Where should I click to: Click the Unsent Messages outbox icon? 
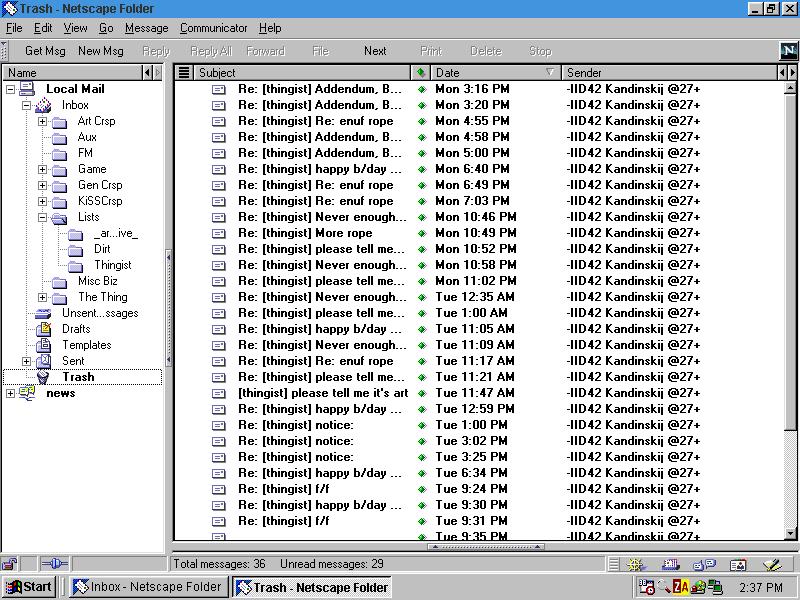[x=43, y=313]
